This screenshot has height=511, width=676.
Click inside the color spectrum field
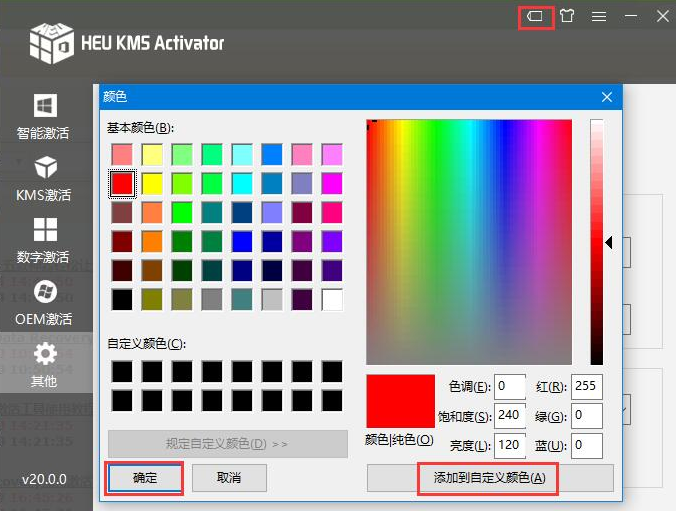(x=469, y=242)
